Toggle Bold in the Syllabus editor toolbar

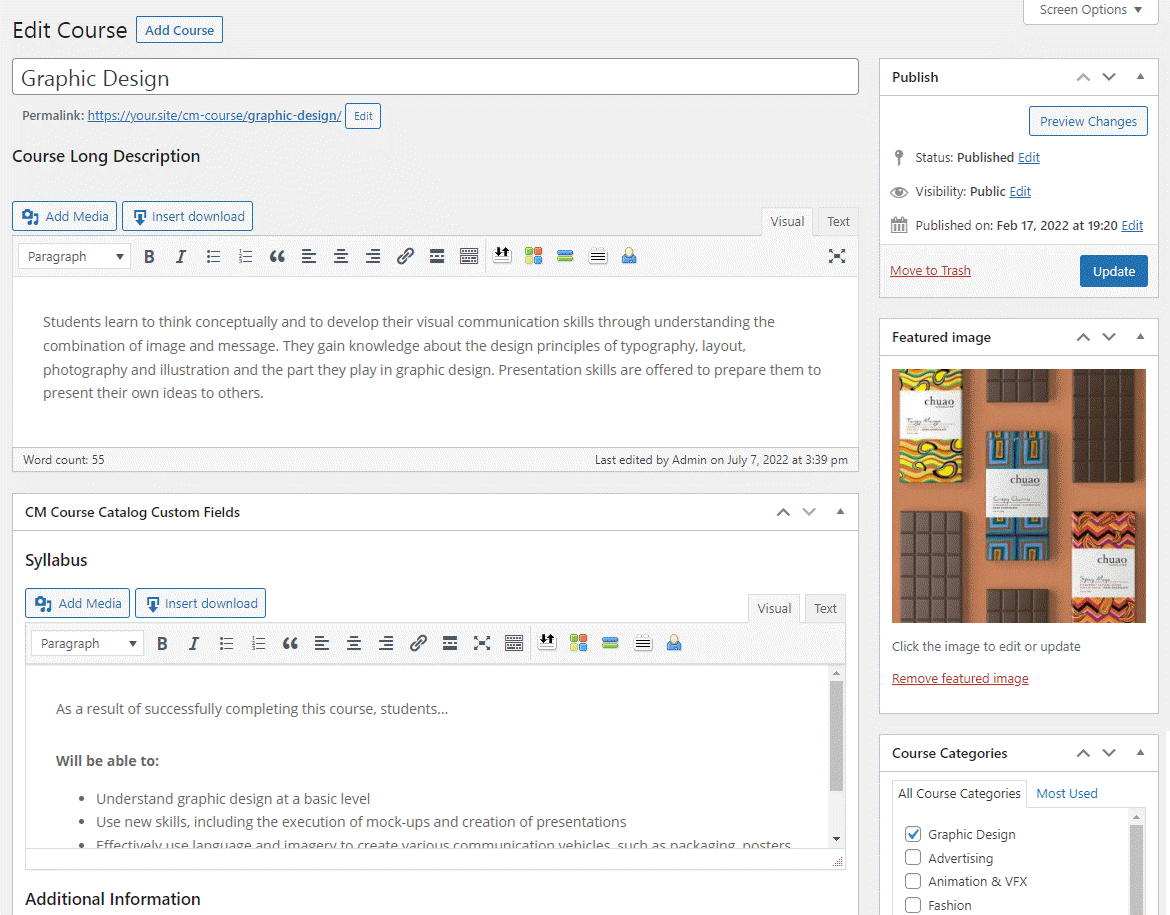(163, 643)
